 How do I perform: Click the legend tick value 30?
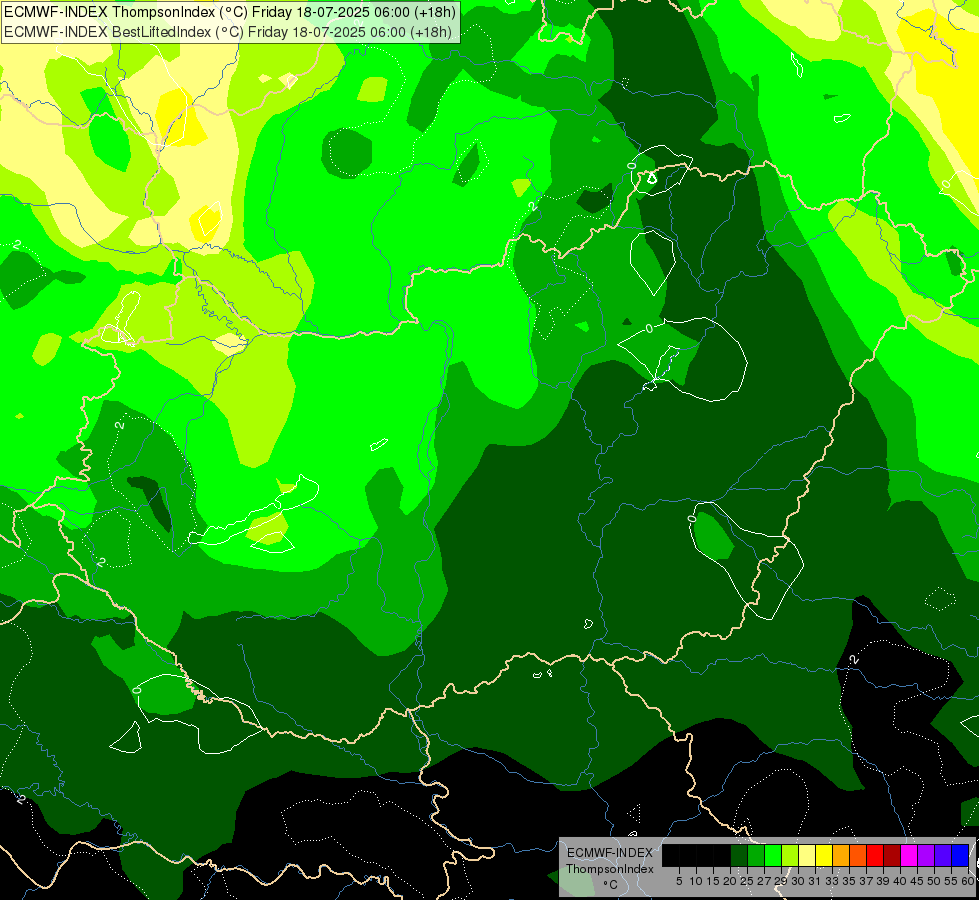pyautogui.click(x=798, y=881)
